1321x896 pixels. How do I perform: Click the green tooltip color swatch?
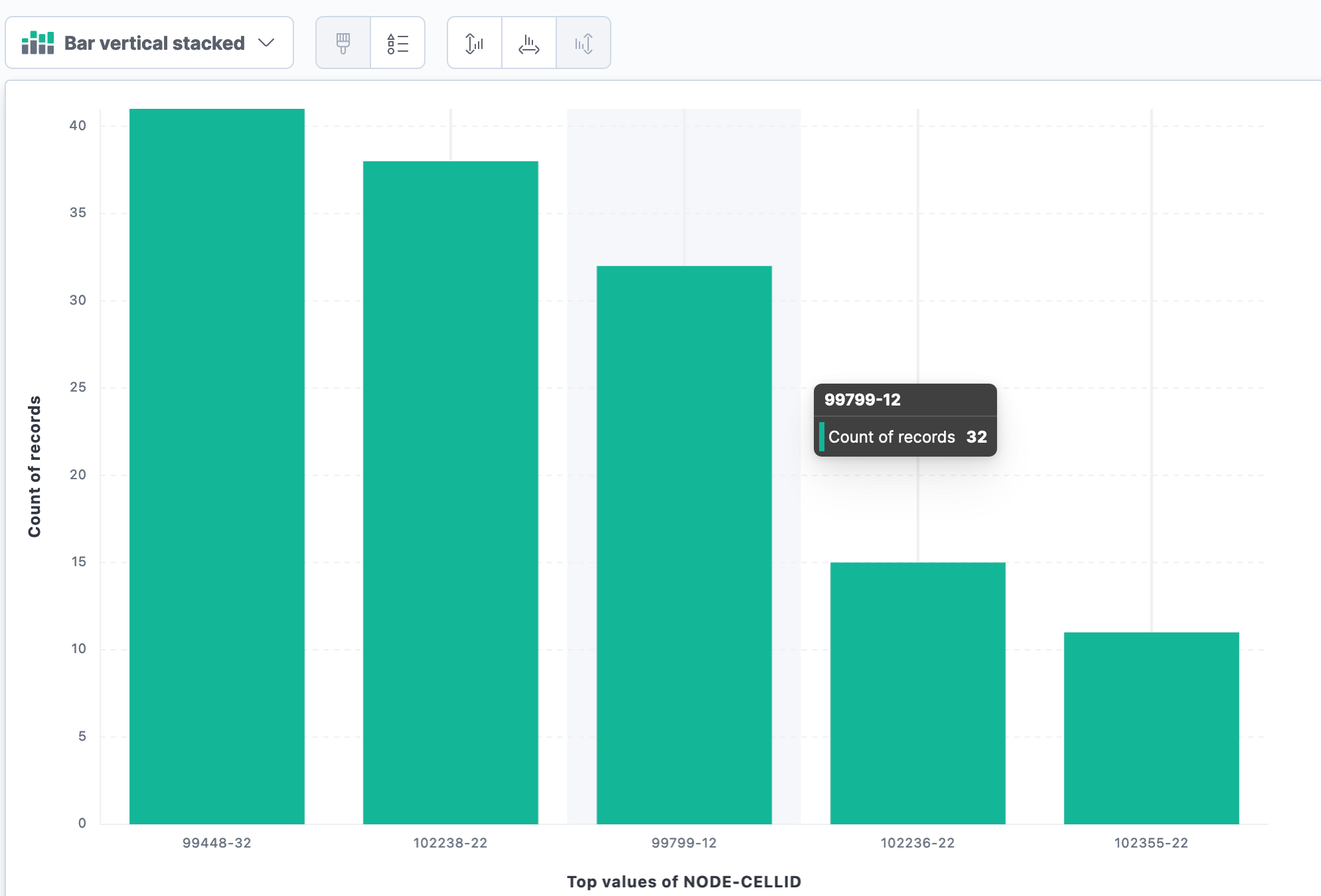tap(822, 437)
